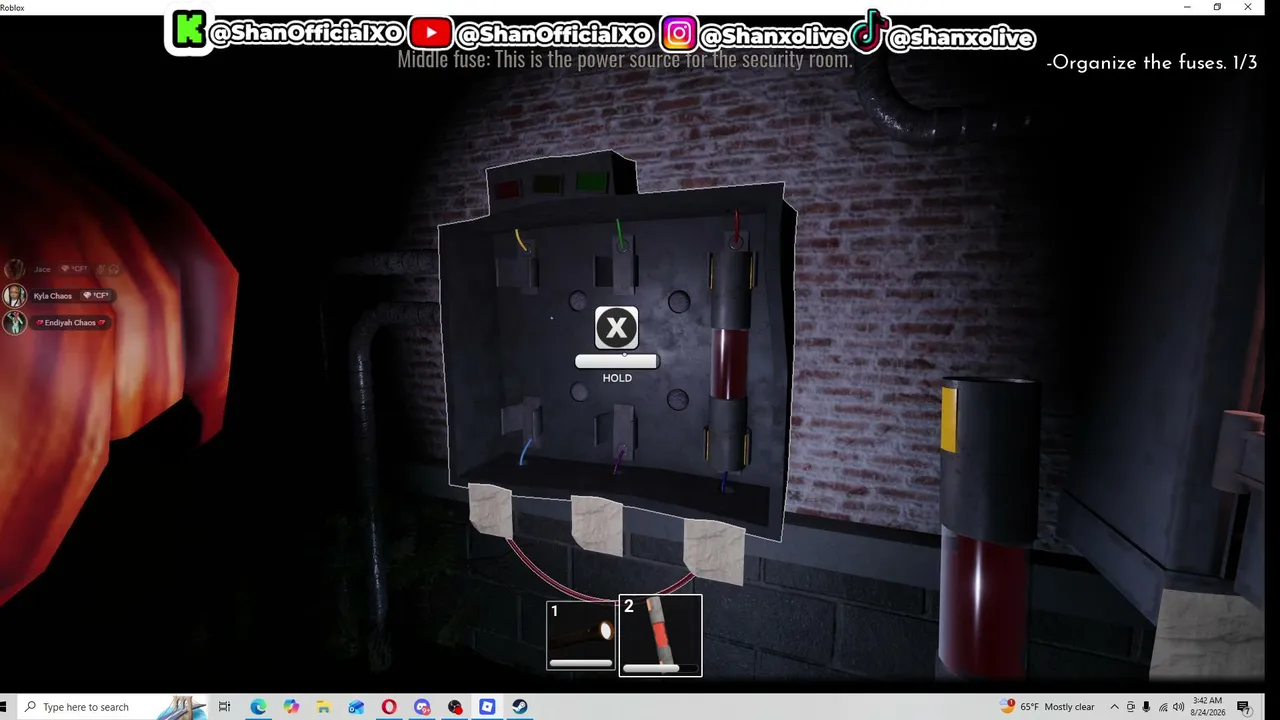Screen dimensions: 1280x720
Task: Open the Windows Start menu
Action: click(x=5, y=707)
